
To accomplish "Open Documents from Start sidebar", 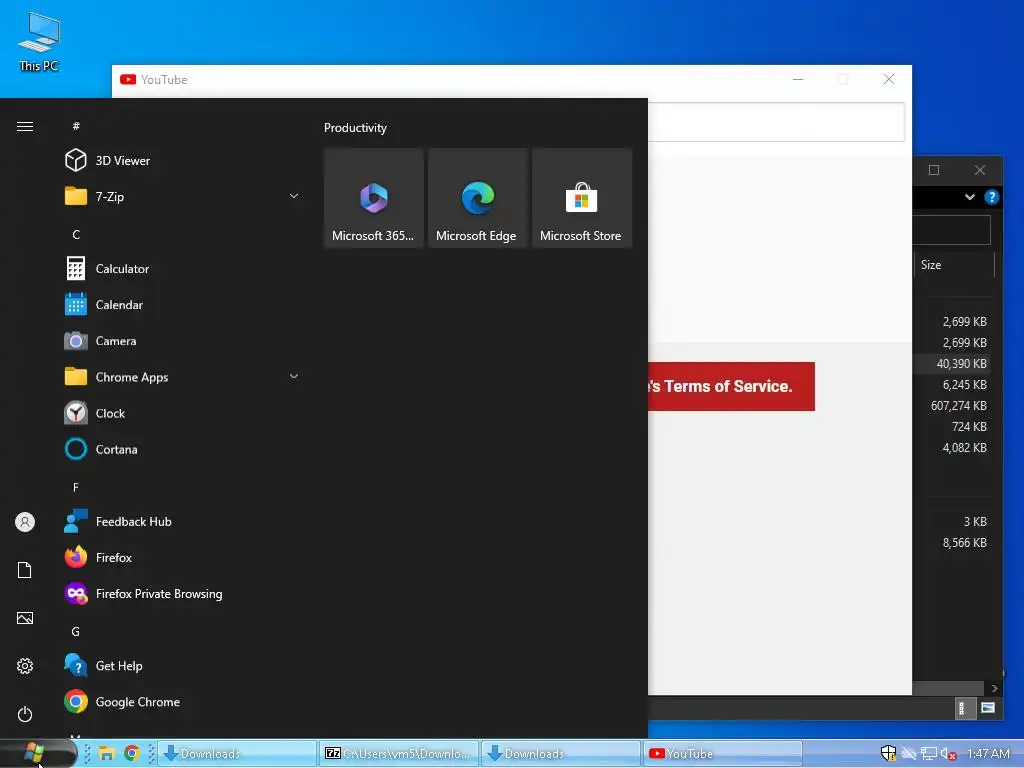I will (25, 570).
